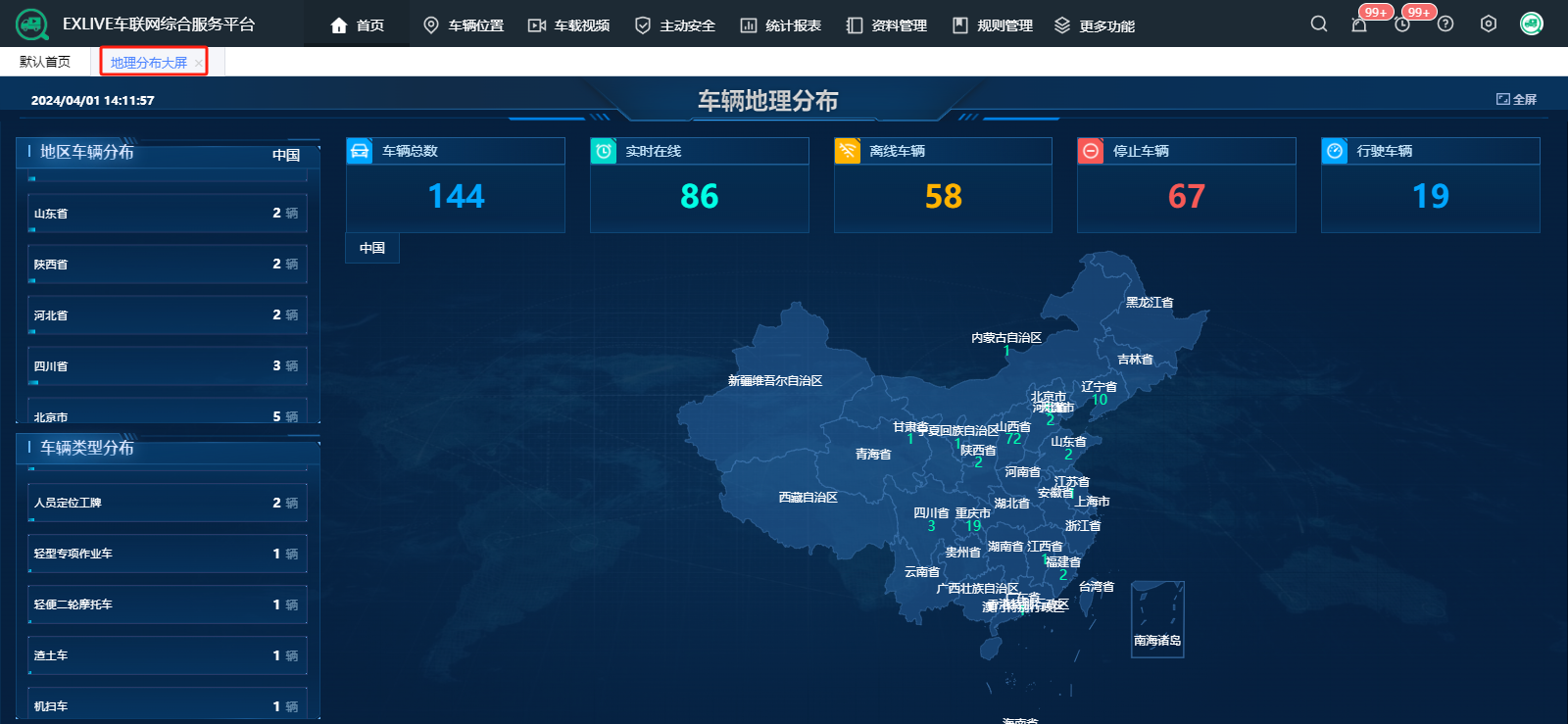Switch to the 默认首页 tab
Image resolution: width=1568 pixels, height=724 pixels.
coord(45,62)
